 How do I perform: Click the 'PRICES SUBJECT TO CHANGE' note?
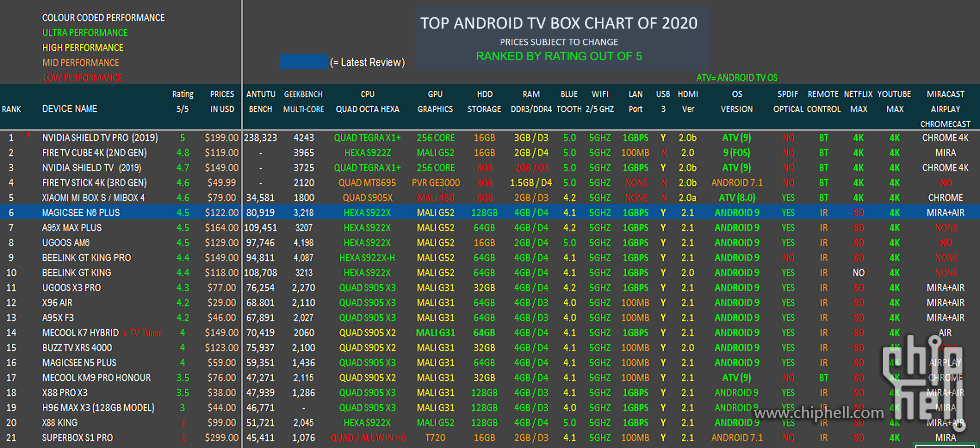click(559, 42)
